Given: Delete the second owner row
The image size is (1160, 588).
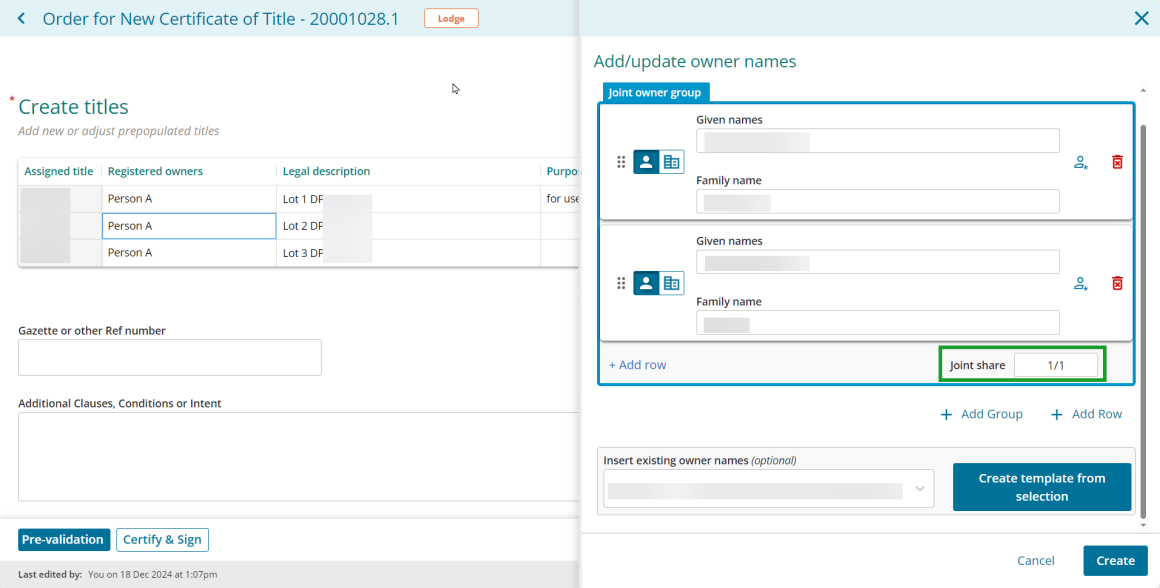Looking at the screenshot, I should pyautogui.click(x=1118, y=283).
